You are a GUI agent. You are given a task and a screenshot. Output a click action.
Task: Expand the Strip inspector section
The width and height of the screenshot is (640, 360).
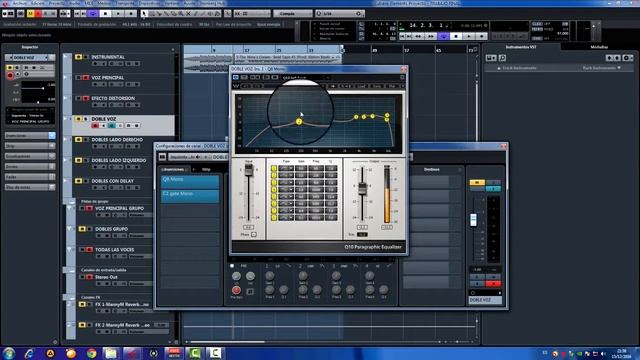tap(30, 146)
